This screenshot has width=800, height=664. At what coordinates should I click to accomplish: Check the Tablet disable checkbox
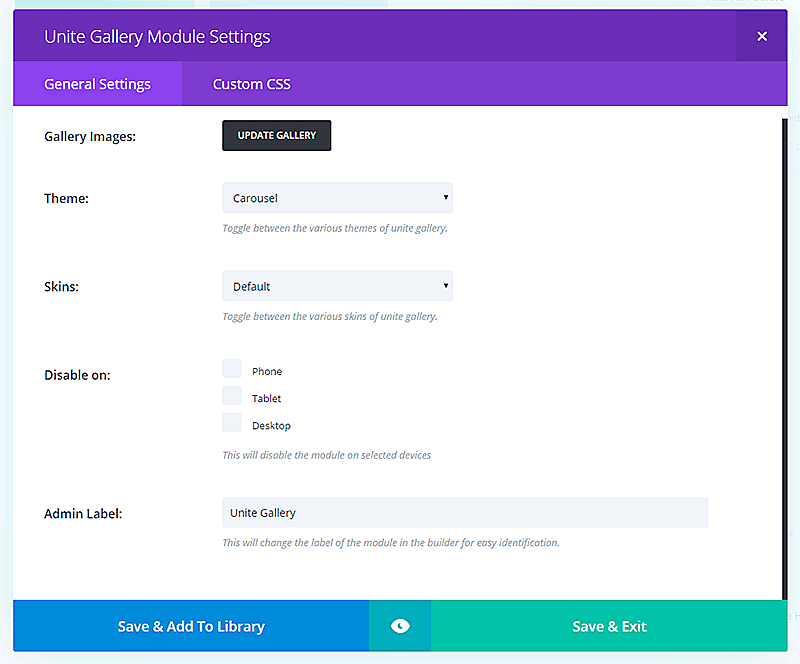click(232, 396)
